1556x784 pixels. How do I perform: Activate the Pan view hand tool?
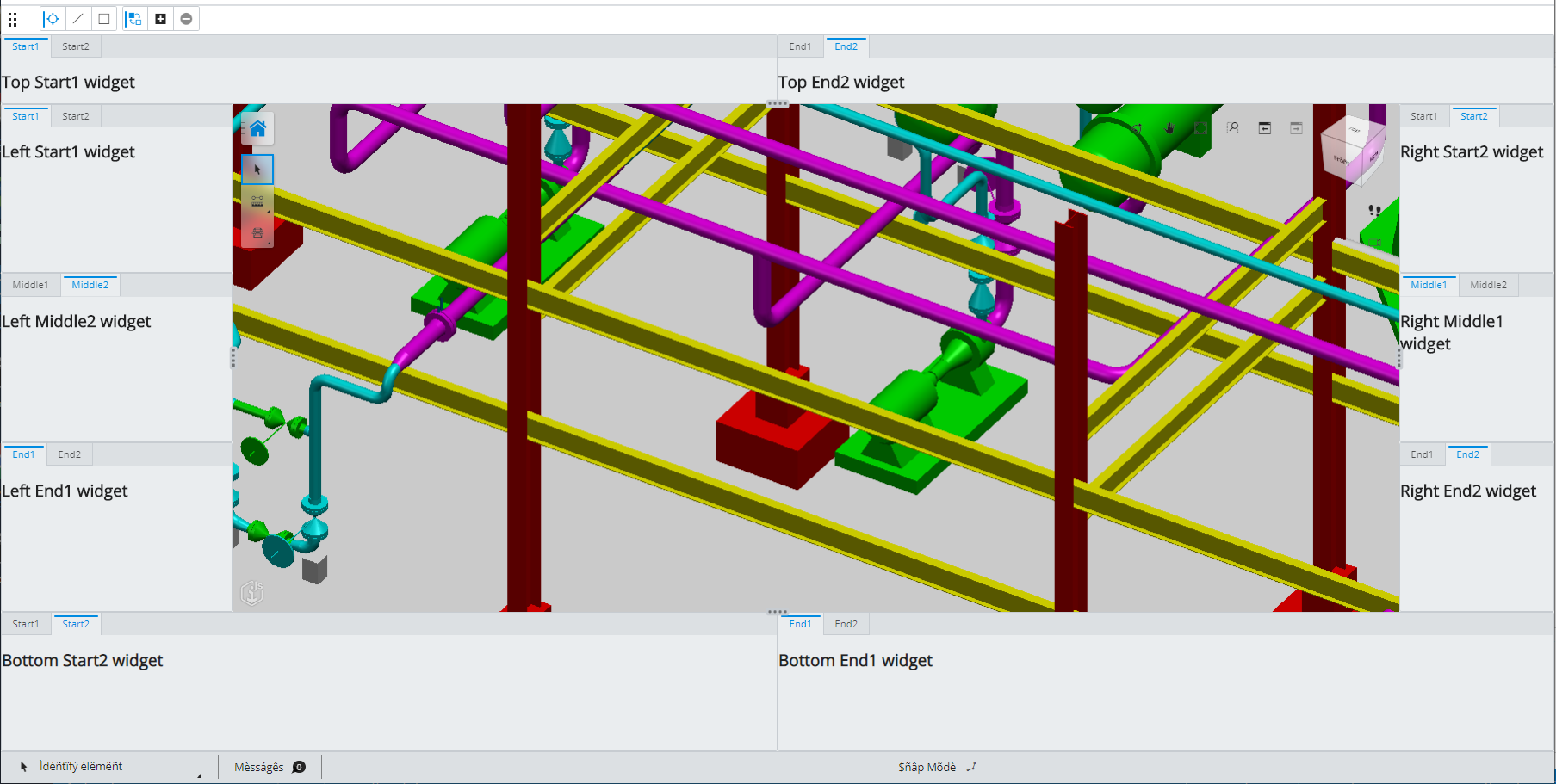[1169, 128]
